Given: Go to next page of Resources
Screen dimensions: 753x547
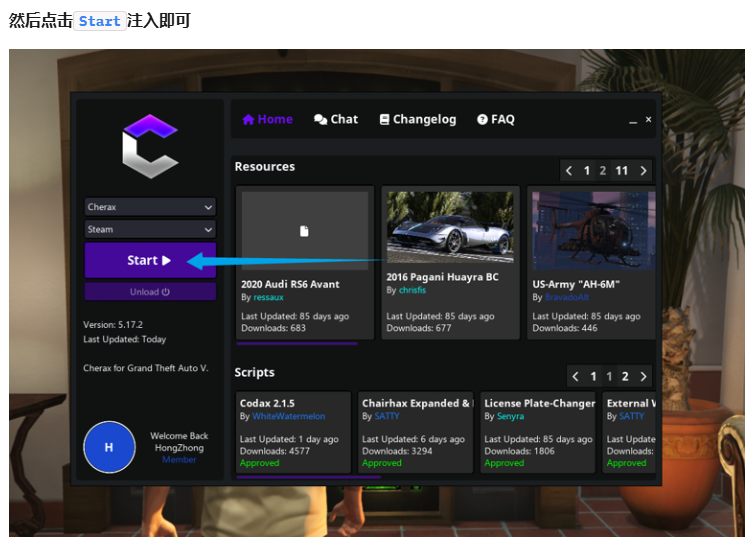Looking at the screenshot, I should (643, 171).
